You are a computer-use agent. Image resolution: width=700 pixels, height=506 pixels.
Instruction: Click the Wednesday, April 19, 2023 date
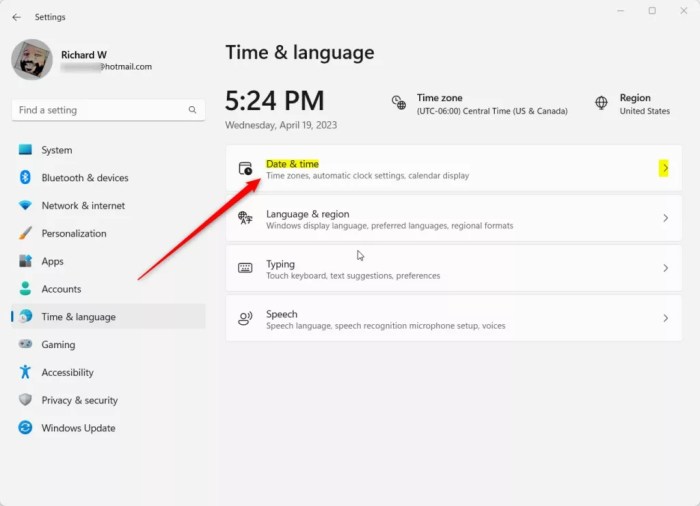coord(281,125)
